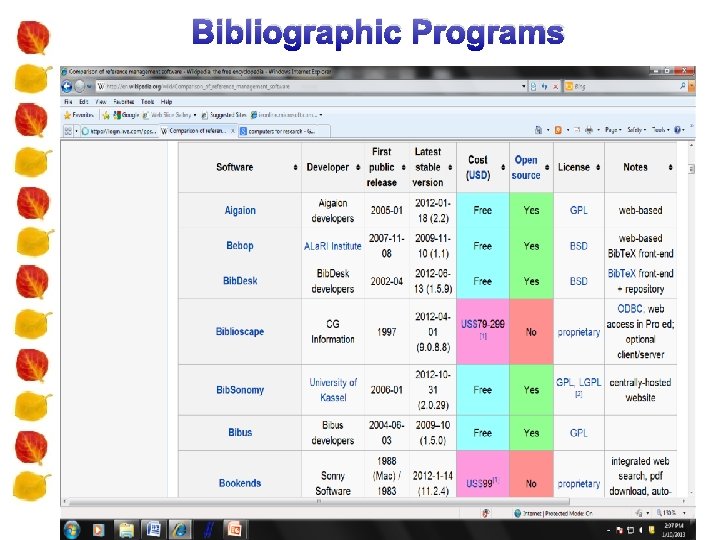Viewport: 720px width, 540px height.
Task: Click the orange RSS Feeds icon
Action: (558, 130)
